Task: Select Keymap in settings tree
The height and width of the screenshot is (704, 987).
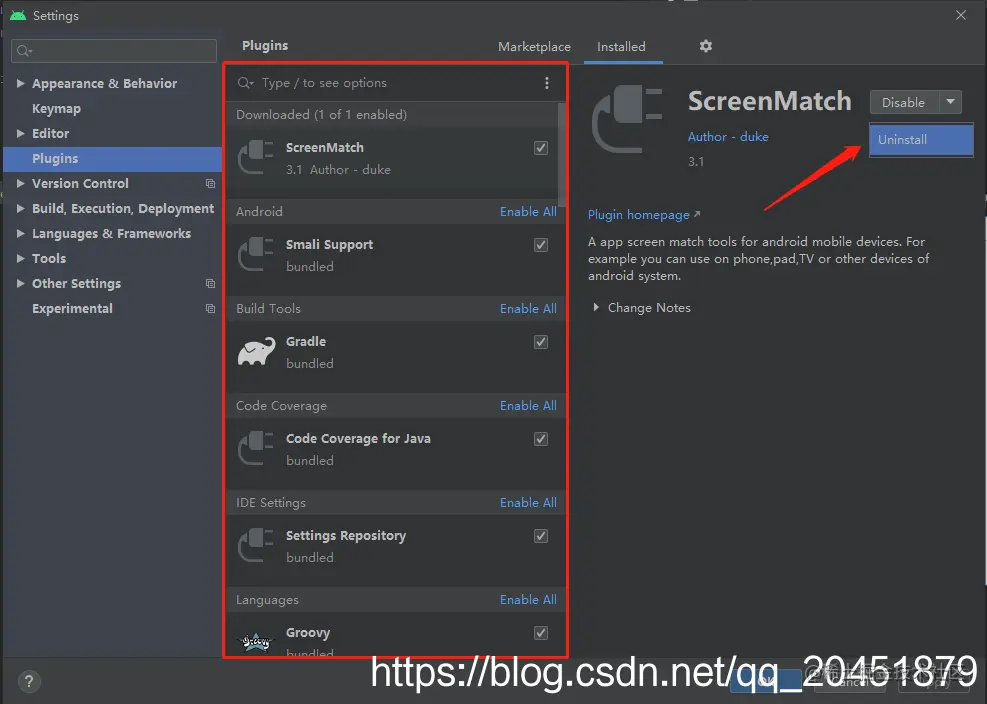Action: coord(57,108)
